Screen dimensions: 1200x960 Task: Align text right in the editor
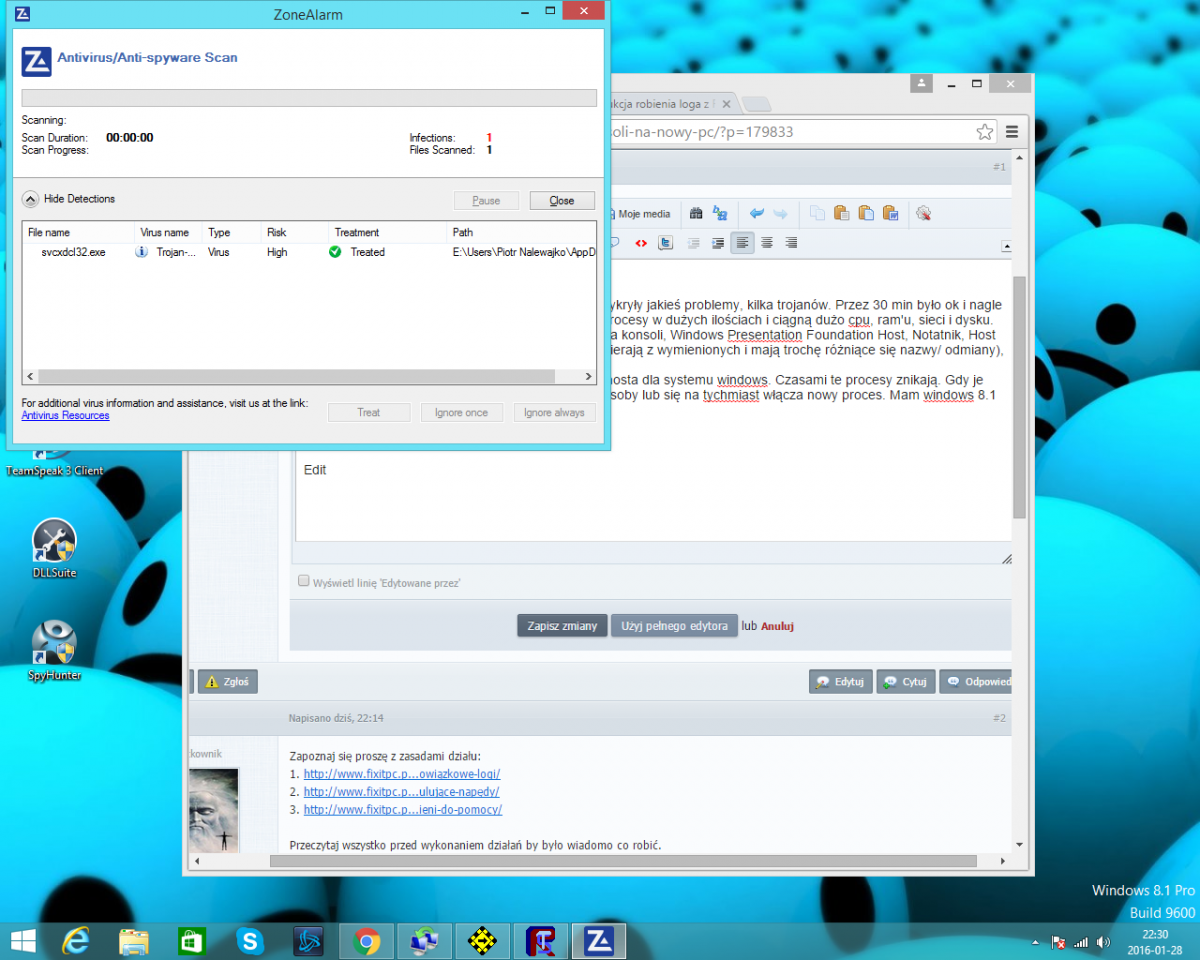(x=791, y=242)
